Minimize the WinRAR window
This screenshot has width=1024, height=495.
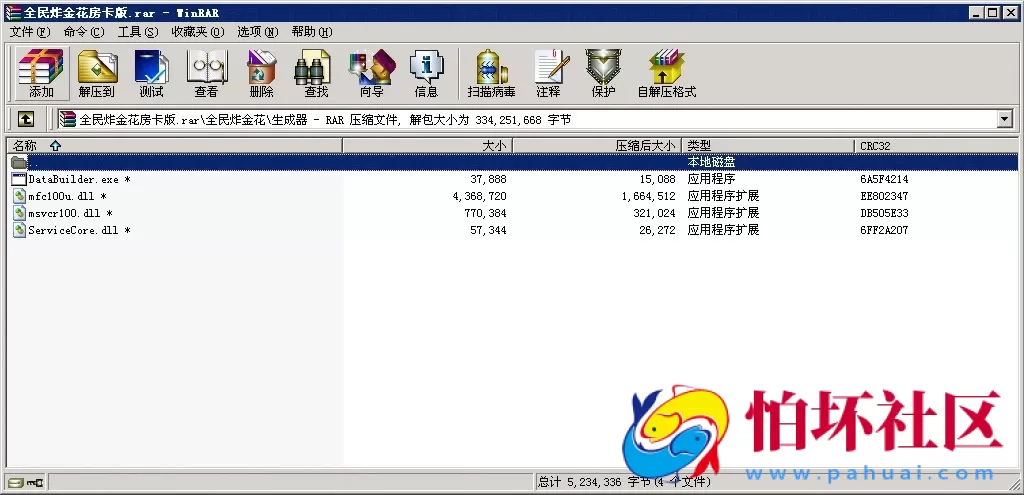click(x=978, y=12)
